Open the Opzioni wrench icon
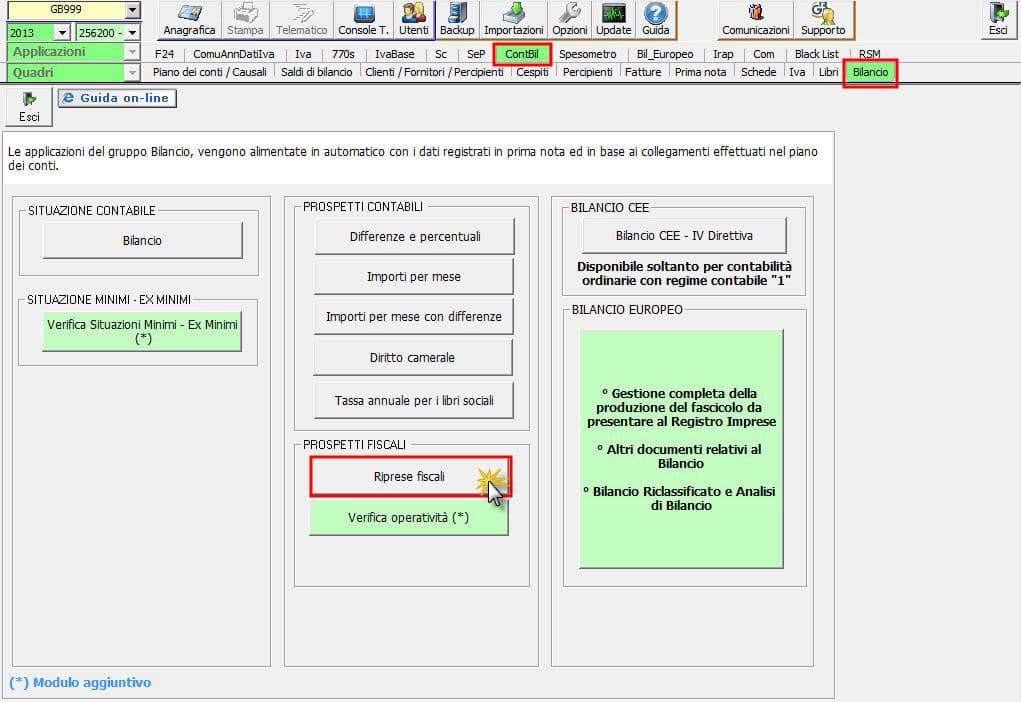Image resolution: width=1021 pixels, height=702 pixels. coord(570,19)
